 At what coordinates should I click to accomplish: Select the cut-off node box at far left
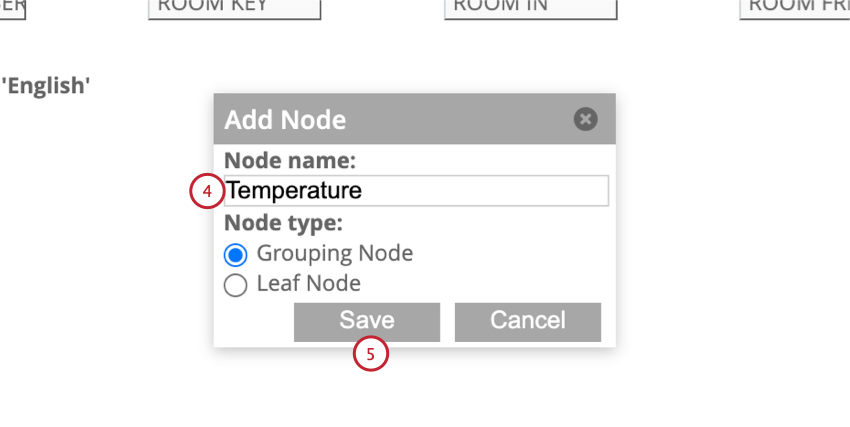12,9
